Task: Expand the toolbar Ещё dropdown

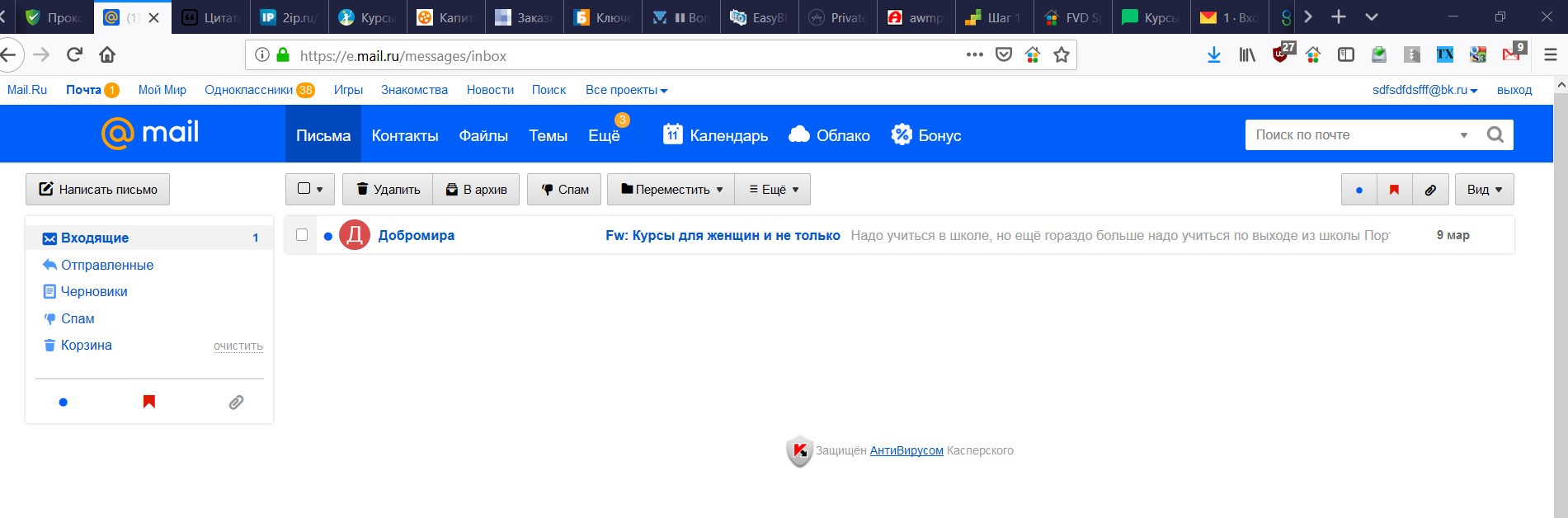Action: pyautogui.click(x=773, y=190)
